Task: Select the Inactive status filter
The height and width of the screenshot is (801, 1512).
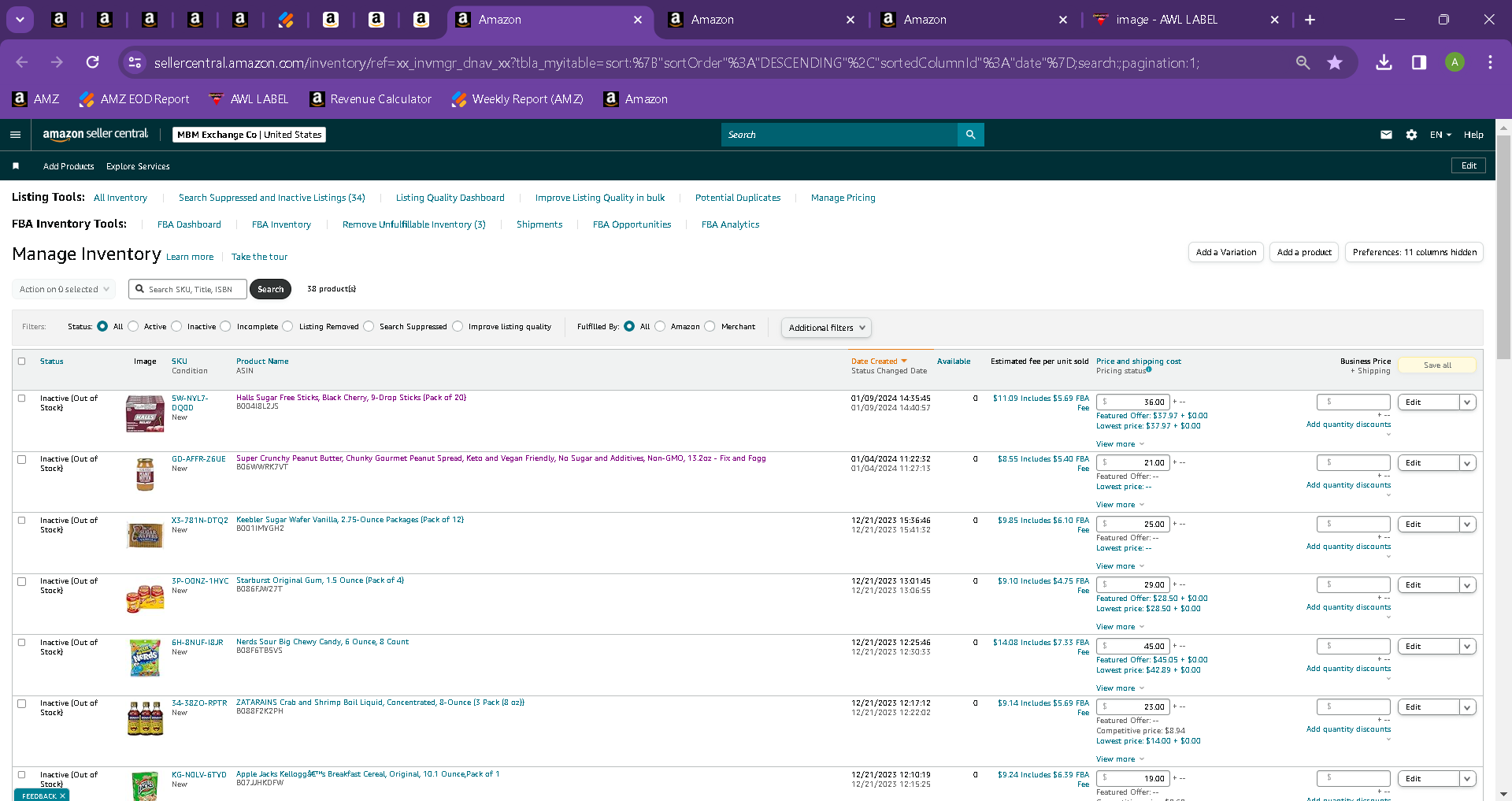Action: coord(176,326)
